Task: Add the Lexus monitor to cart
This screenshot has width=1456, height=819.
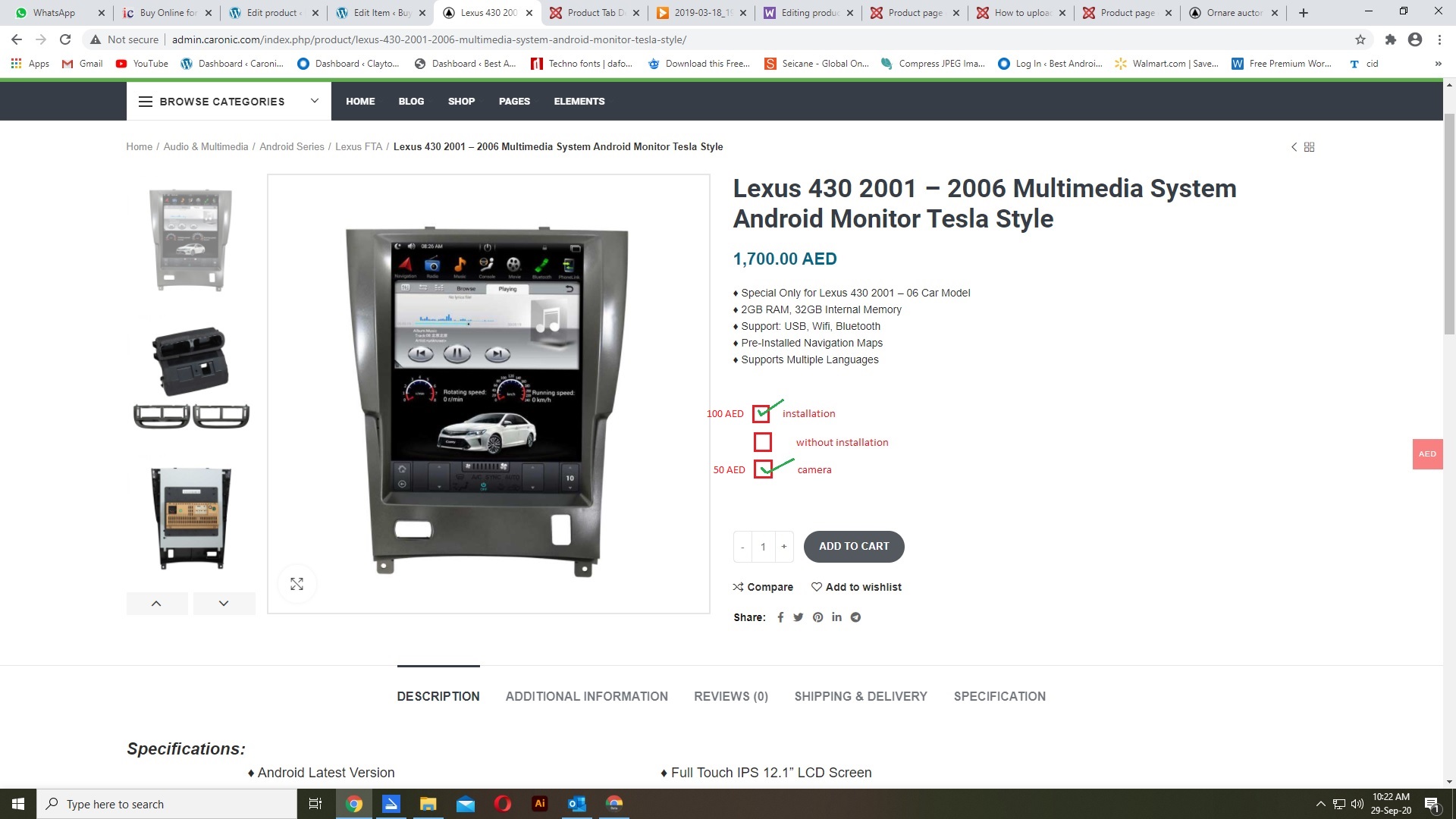Action: (854, 547)
